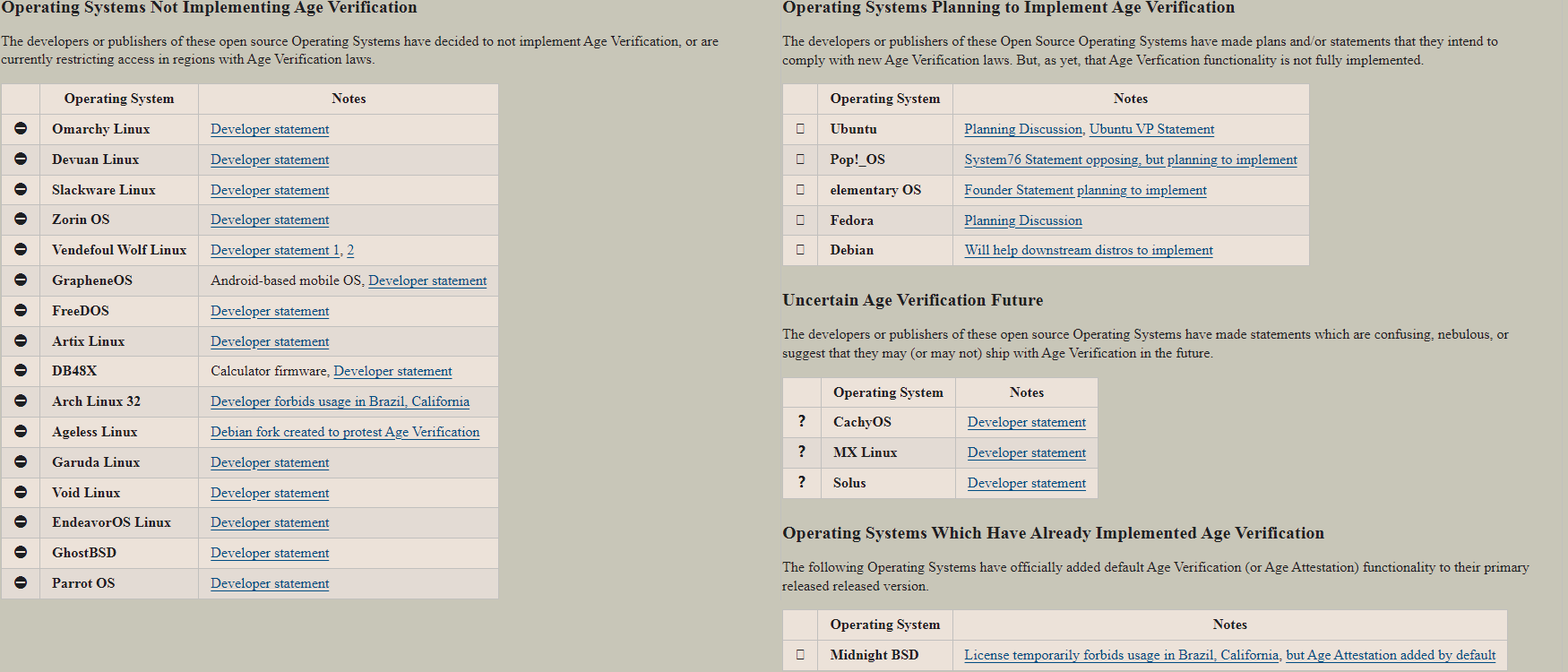
Task: Open MX Linux's Developer statement link
Action: click(1026, 452)
